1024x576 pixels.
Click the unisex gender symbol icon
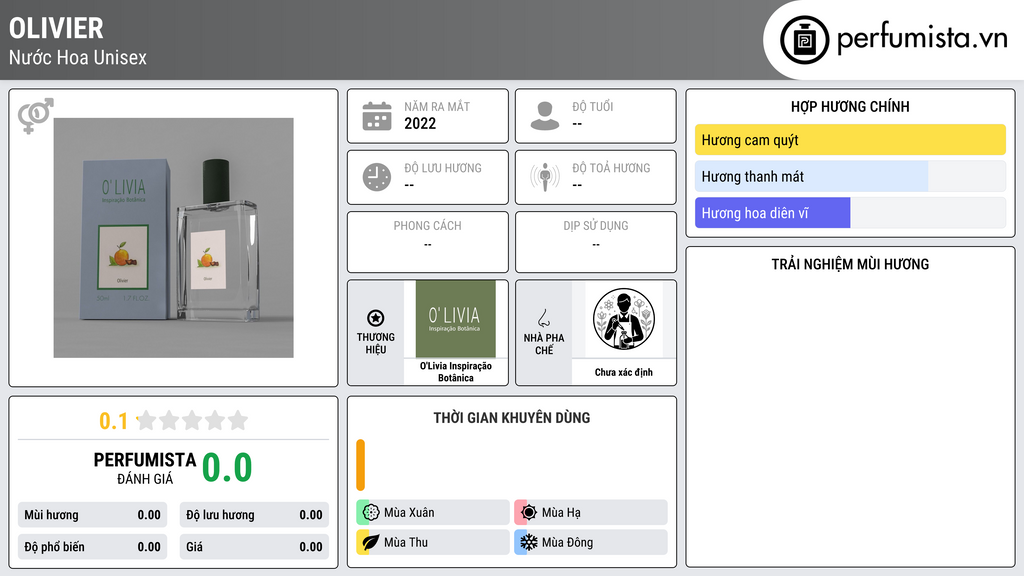(x=35, y=116)
